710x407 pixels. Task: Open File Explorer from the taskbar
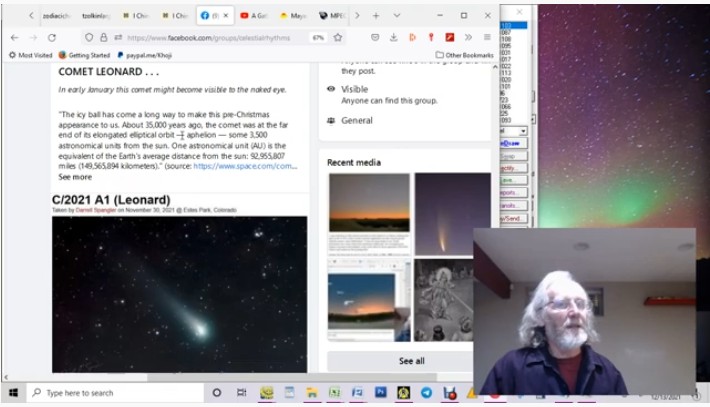pyautogui.click(x=312, y=393)
